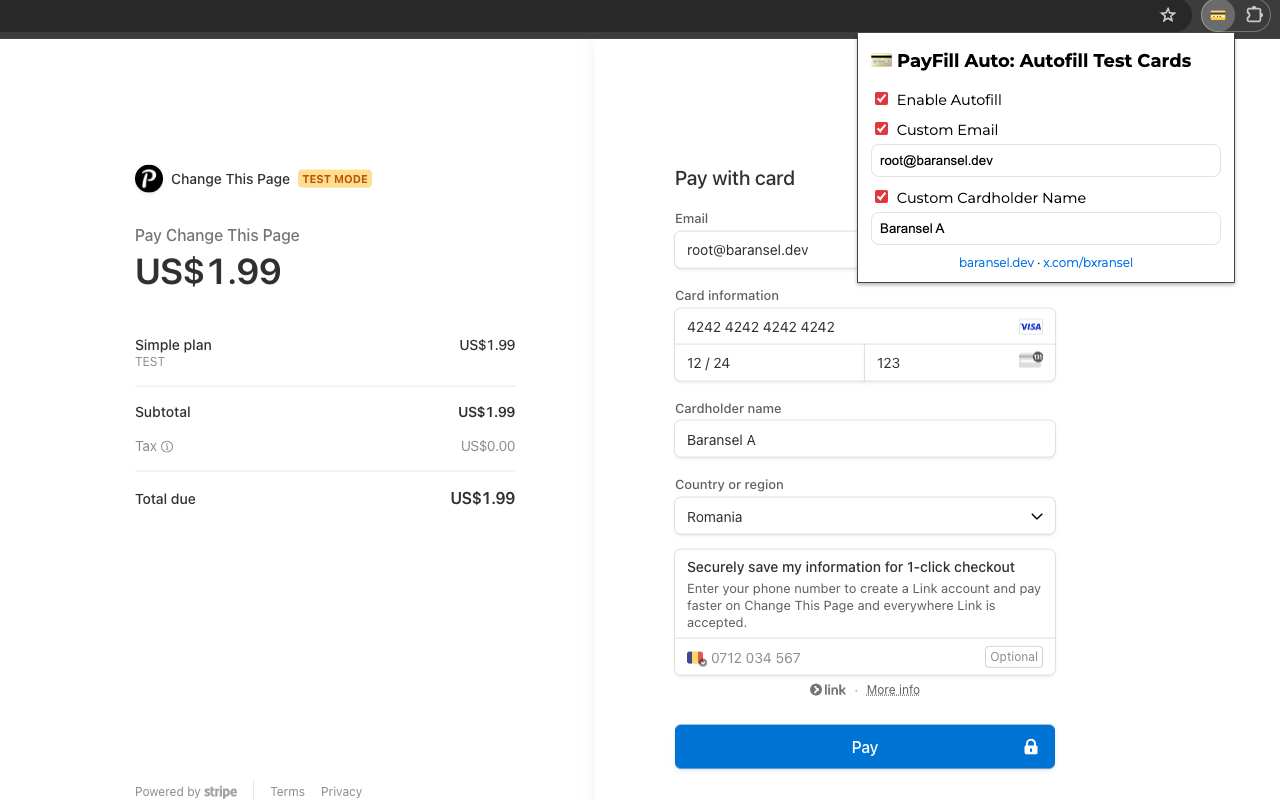1280x800 pixels.
Task: Click the PayFill Auto popup title
Action: (x=1044, y=60)
